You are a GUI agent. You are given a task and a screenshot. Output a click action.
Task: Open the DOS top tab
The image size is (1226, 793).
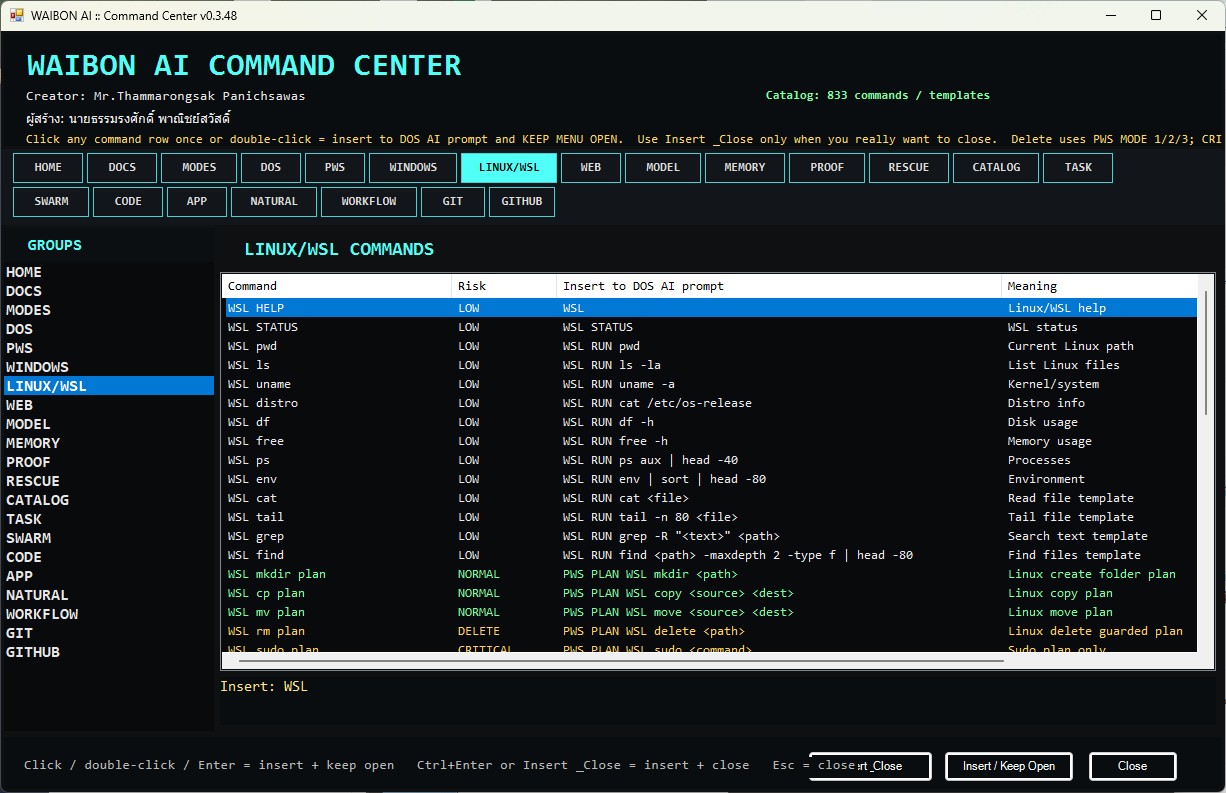(271, 168)
